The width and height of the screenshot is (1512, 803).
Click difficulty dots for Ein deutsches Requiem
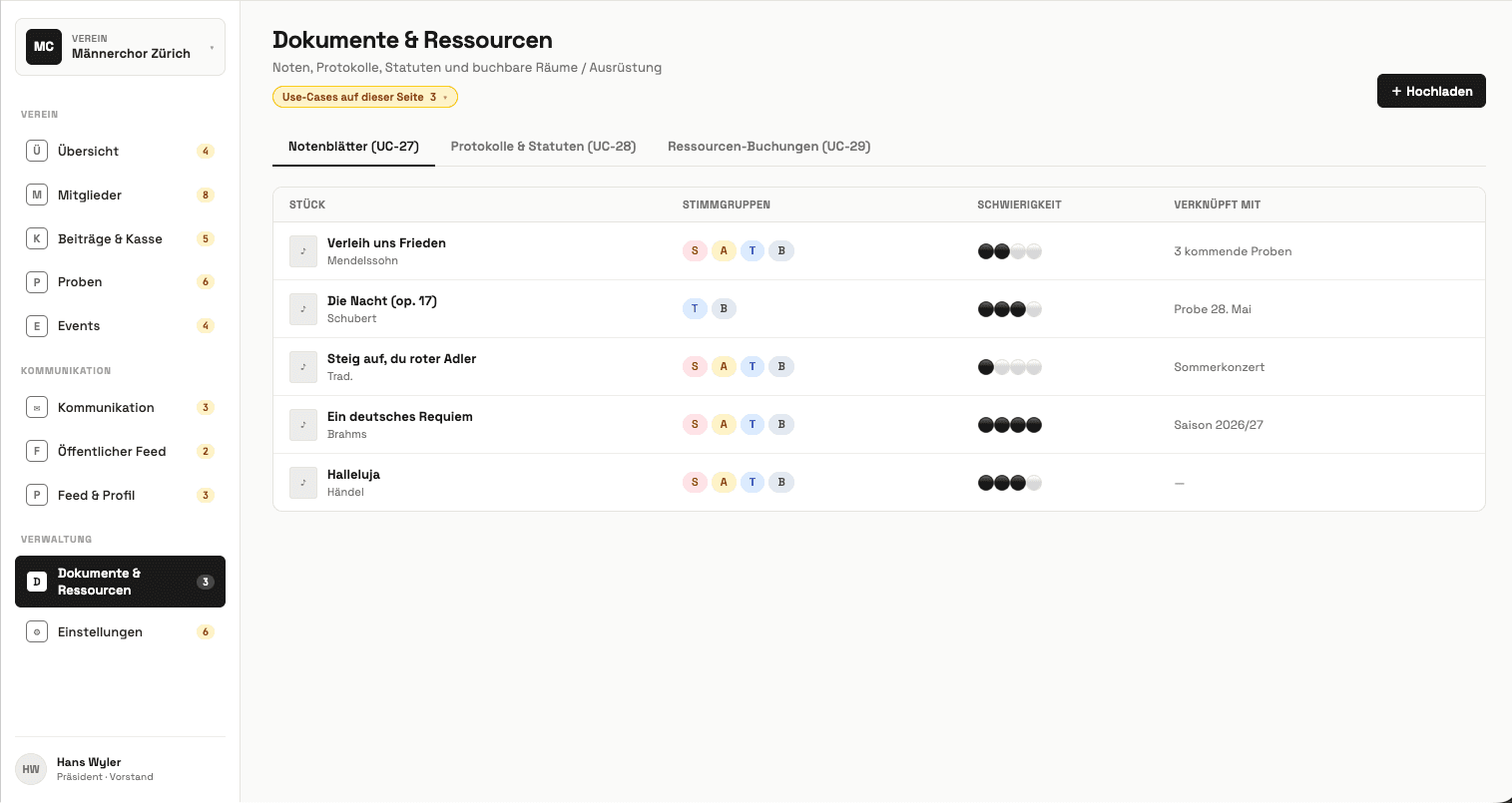pyautogui.click(x=1010, y=425)
